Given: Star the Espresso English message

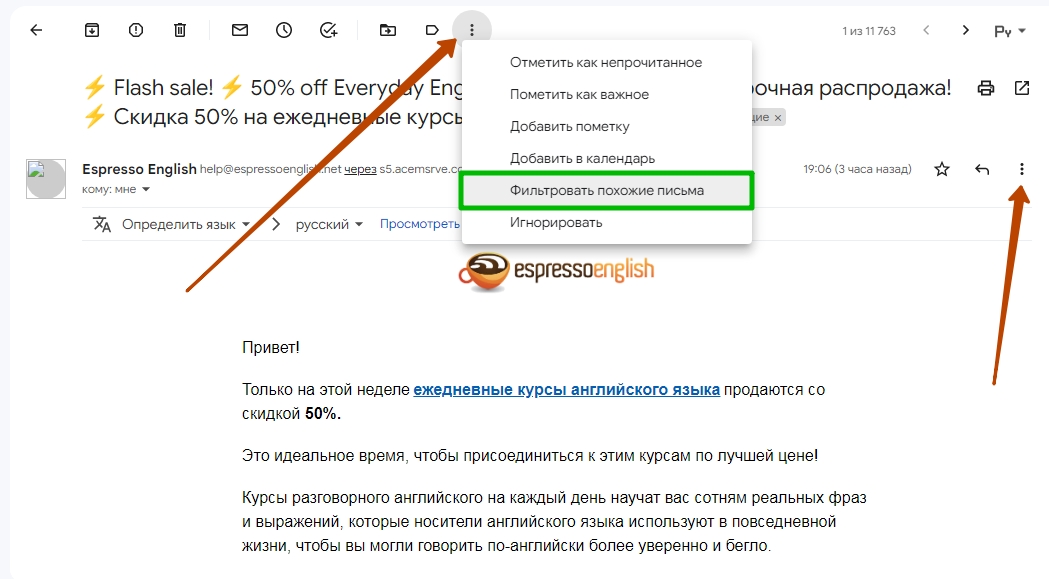Looking at the screenshot, I should click(x=942, y=169).
